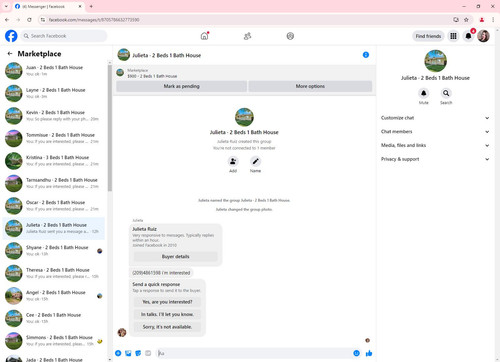Open more actions plus icon in composer

click(x=118, y=353)
